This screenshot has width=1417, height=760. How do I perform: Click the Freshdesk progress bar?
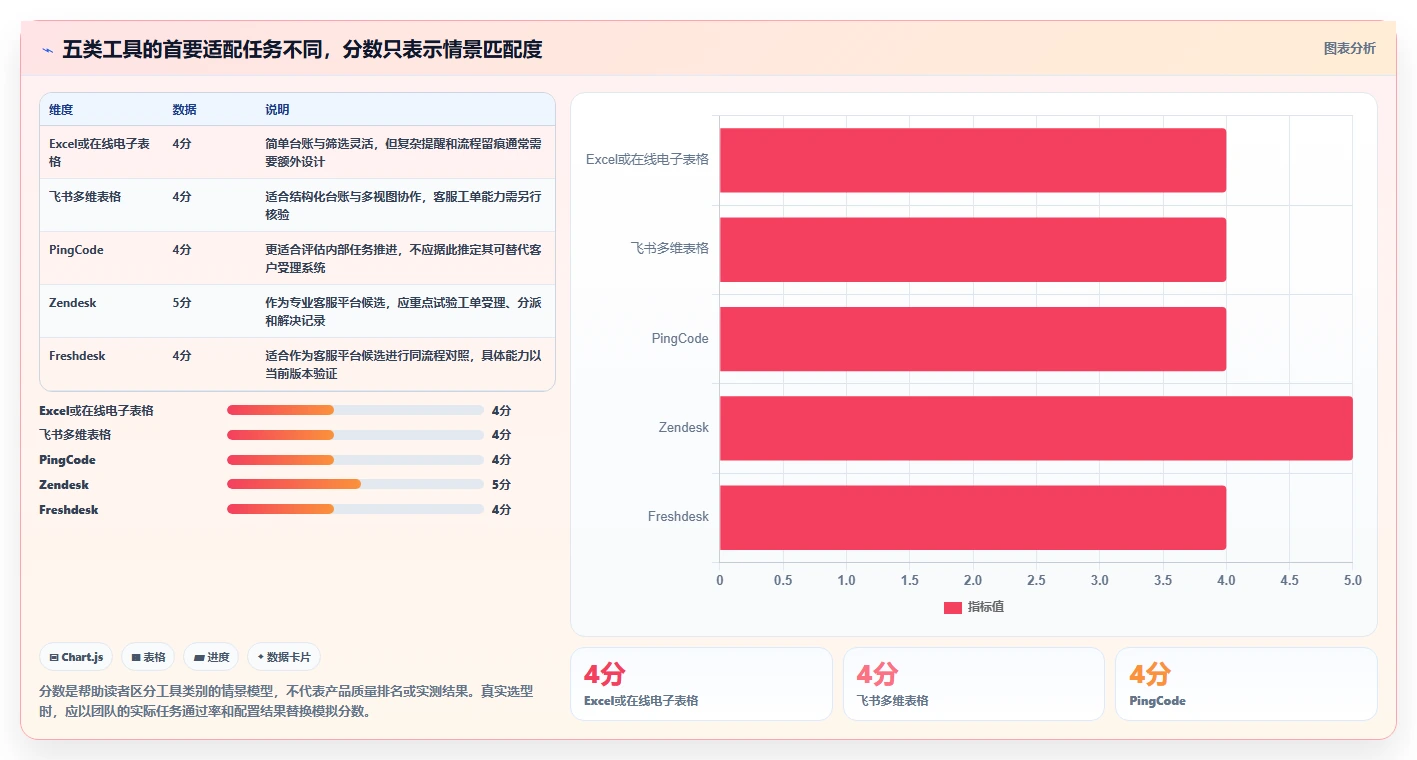[x=355, y=509]
